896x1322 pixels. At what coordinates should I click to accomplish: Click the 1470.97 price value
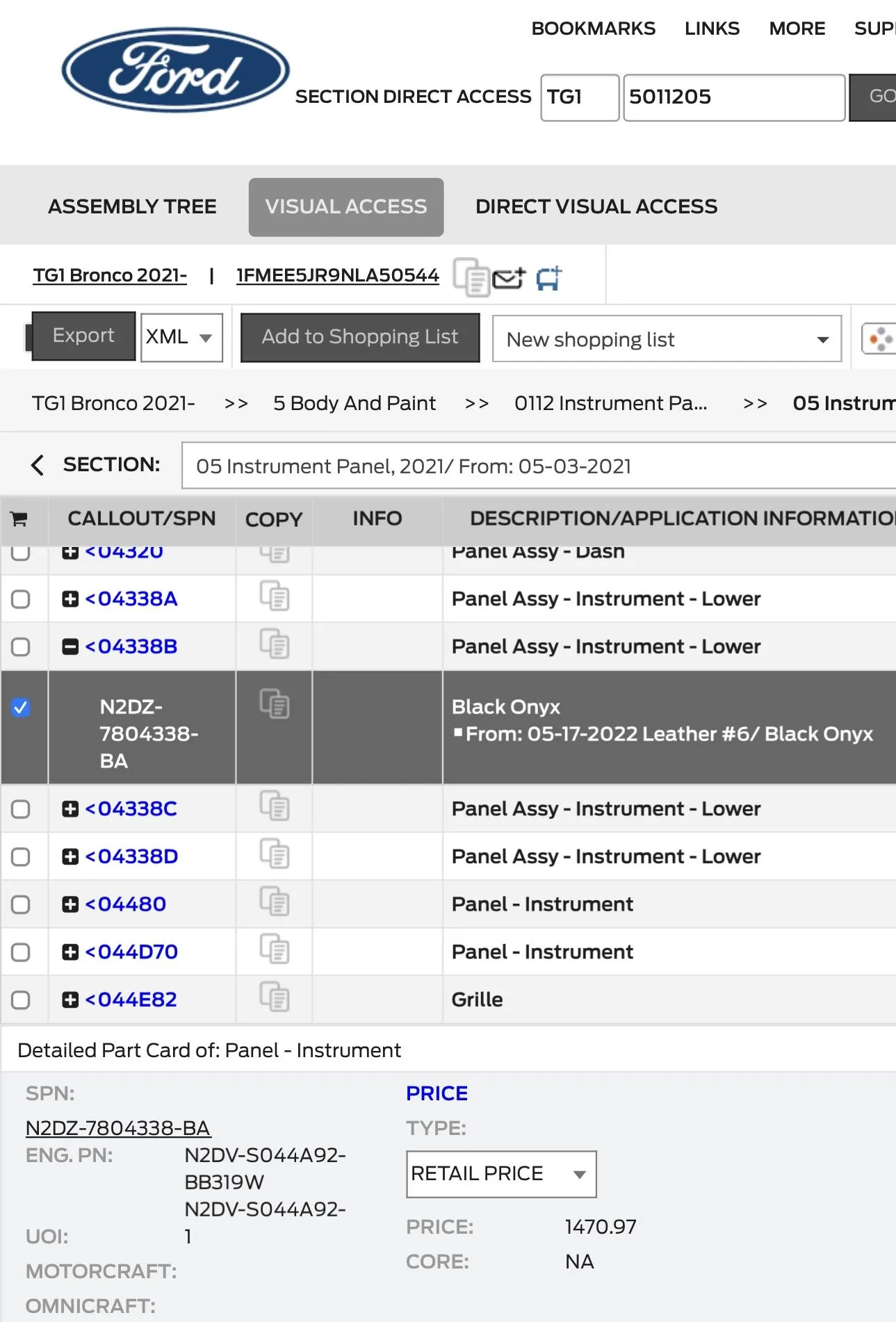pos(601,1227)
